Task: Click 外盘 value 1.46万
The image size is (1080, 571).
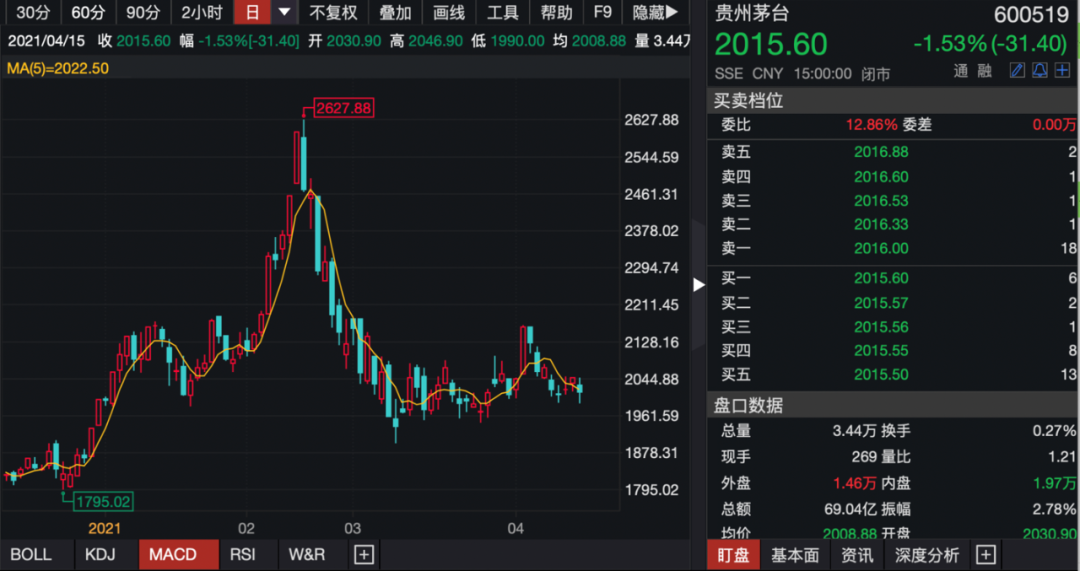Action: click(854, 484)
